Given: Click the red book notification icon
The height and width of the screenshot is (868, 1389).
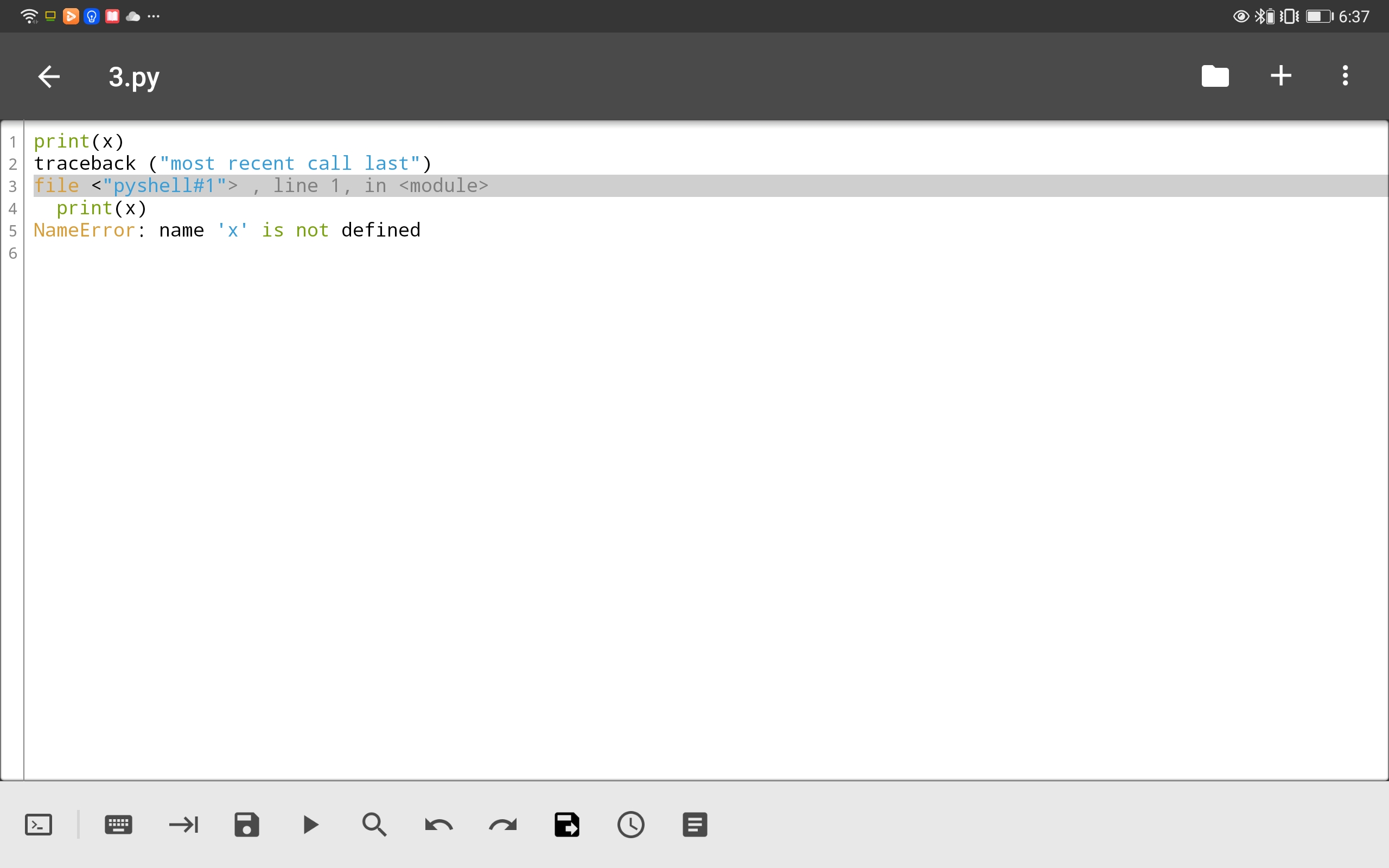Looking at the screenshot, I should 112,16.
